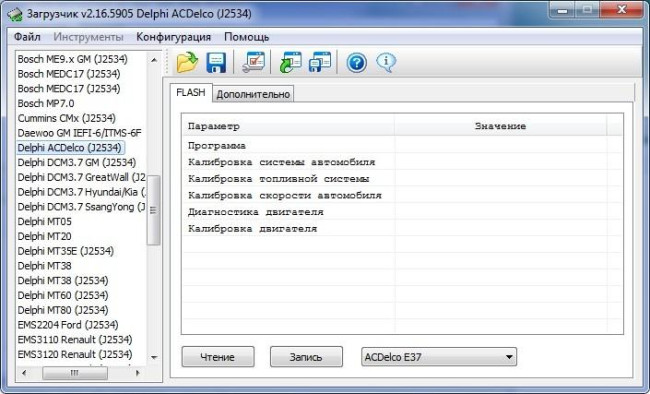Click Калибровка скорости автомобиля row

(x=402, y=195)
